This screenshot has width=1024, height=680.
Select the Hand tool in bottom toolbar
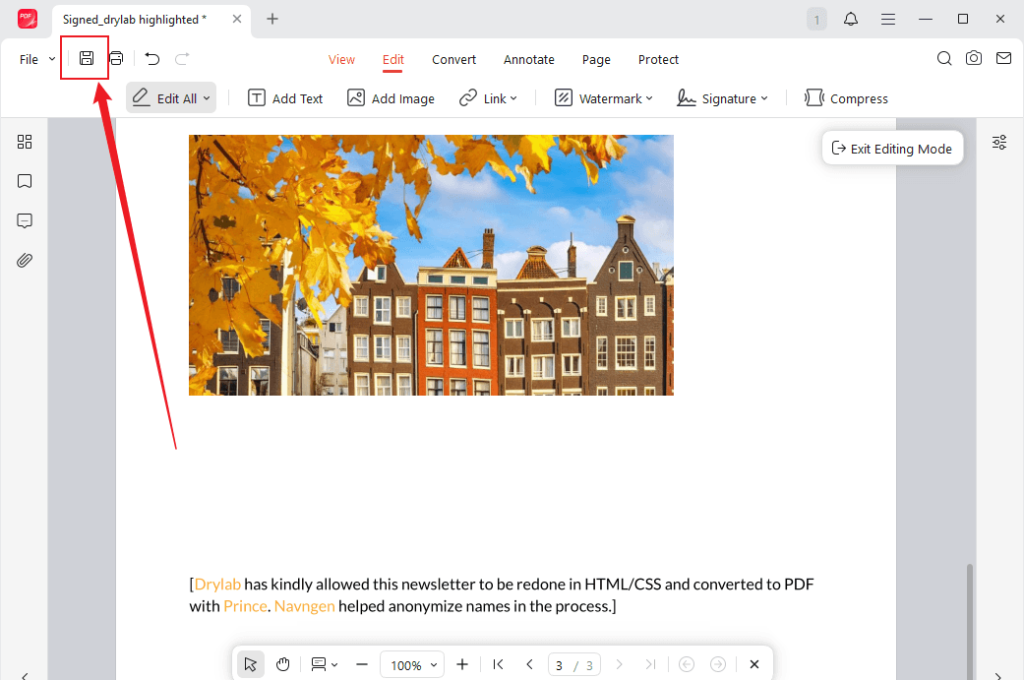pos(283,663)
